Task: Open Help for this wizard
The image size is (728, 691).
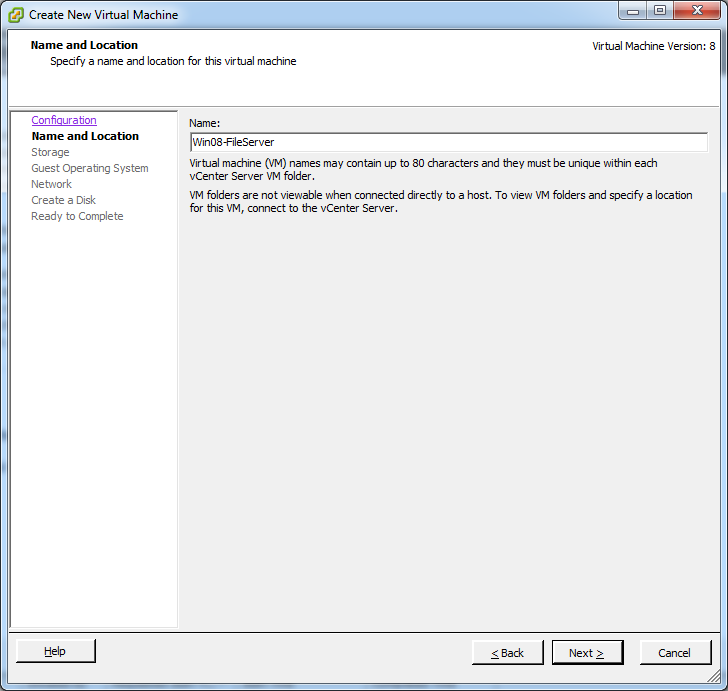Action: (x=56, y=652)
